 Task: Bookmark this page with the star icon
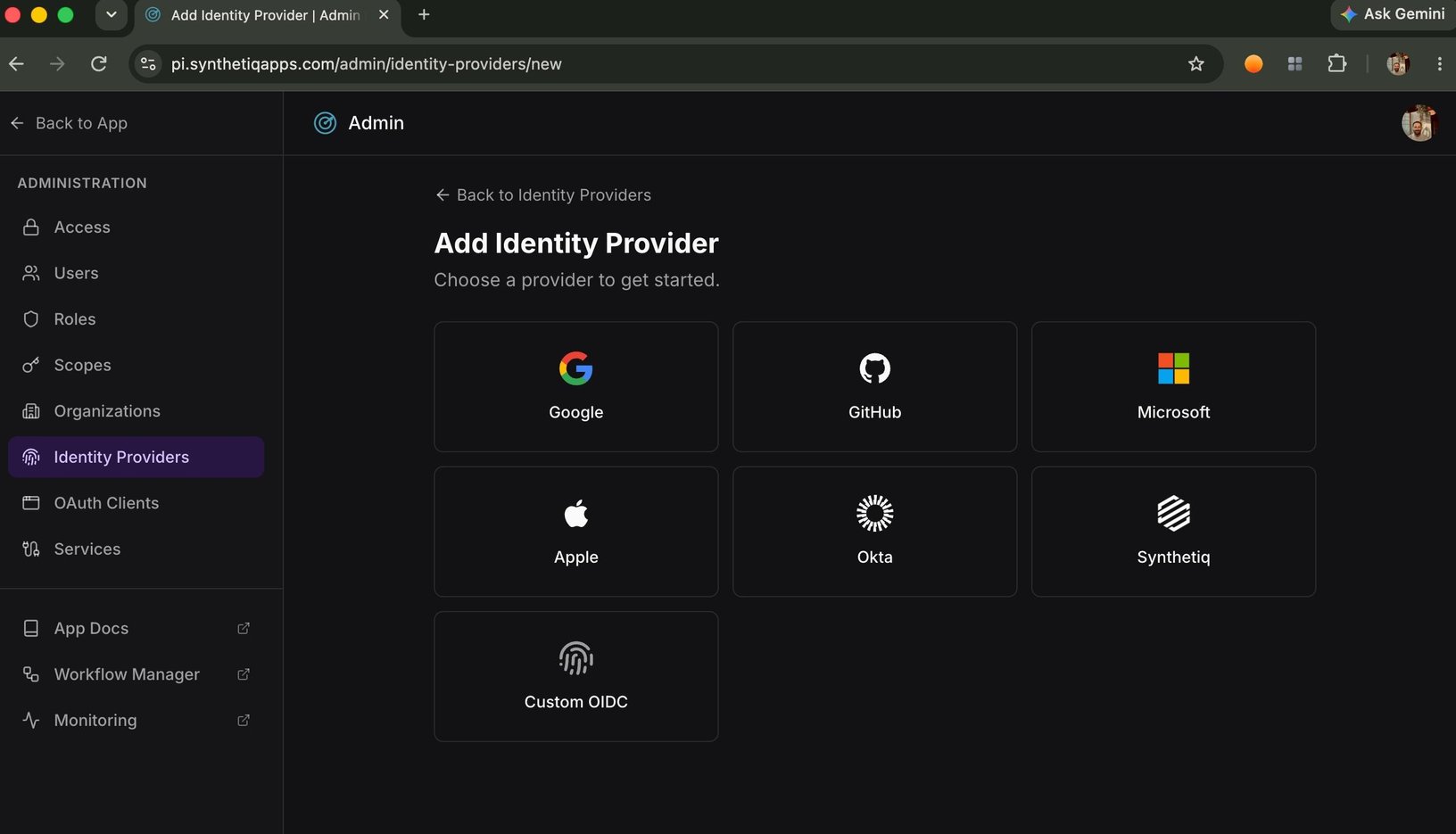[x=1196, y=64]
